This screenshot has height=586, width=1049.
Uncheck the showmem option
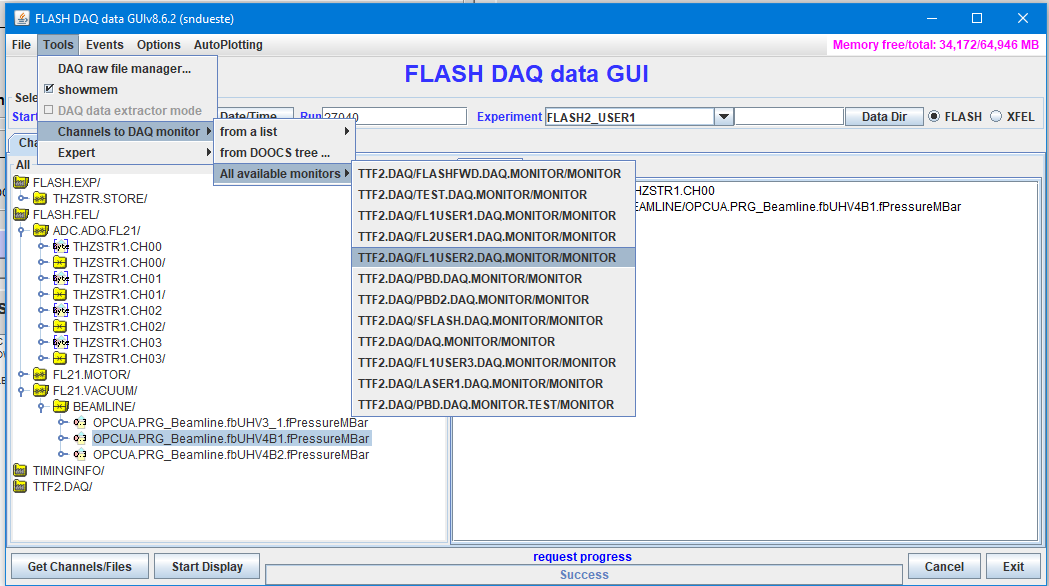pos(48,87)
